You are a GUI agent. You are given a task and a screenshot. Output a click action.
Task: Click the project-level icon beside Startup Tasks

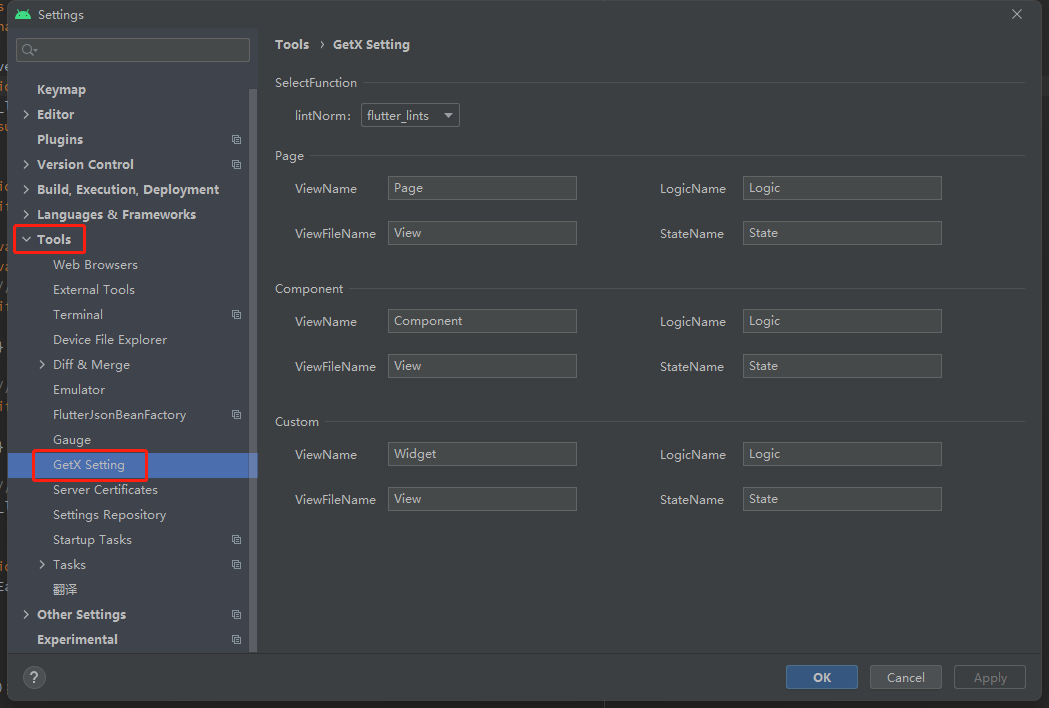236,539
